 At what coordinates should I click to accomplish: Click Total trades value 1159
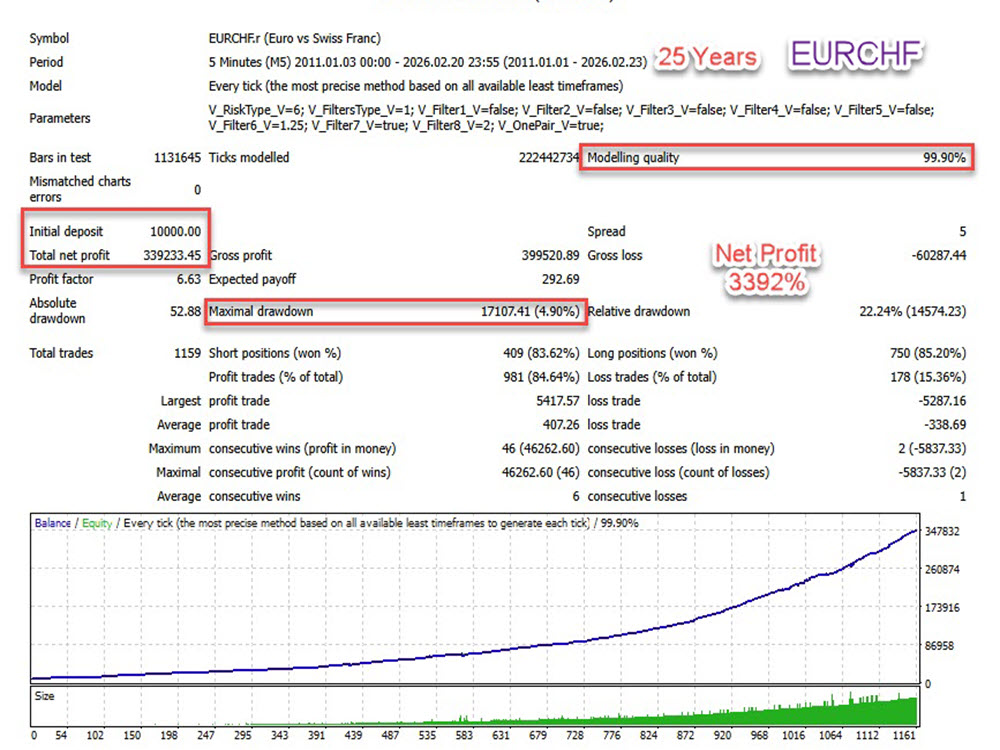(188, 353)
